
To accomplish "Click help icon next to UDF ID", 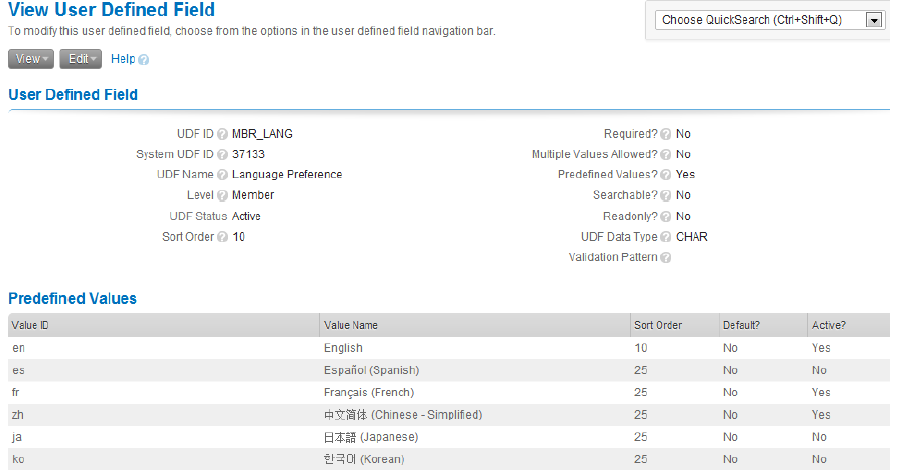I will point(223,134).
